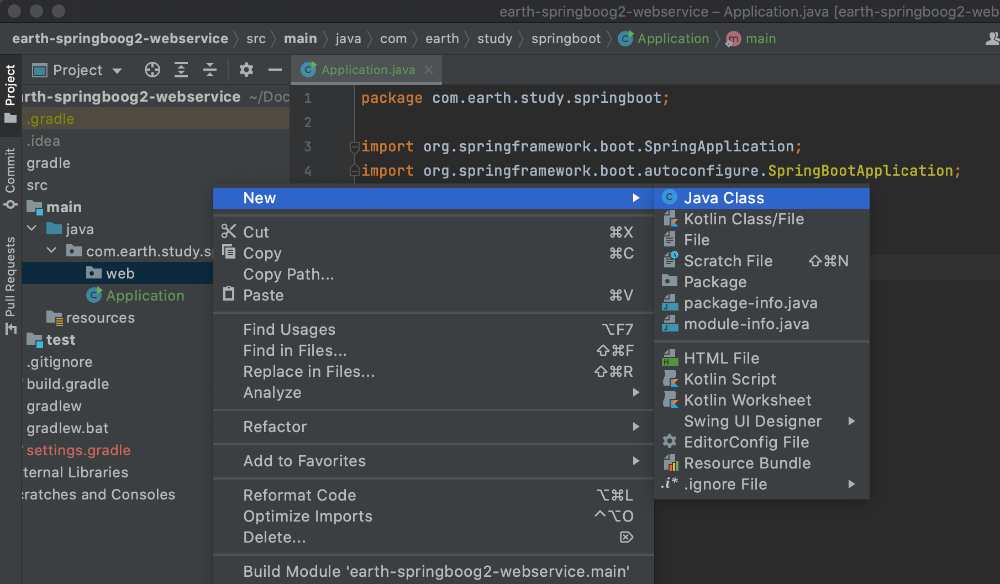Create a new Kotlin Script
The image size is (1000, 584).
pyautogui.click(x=762, y=379)
